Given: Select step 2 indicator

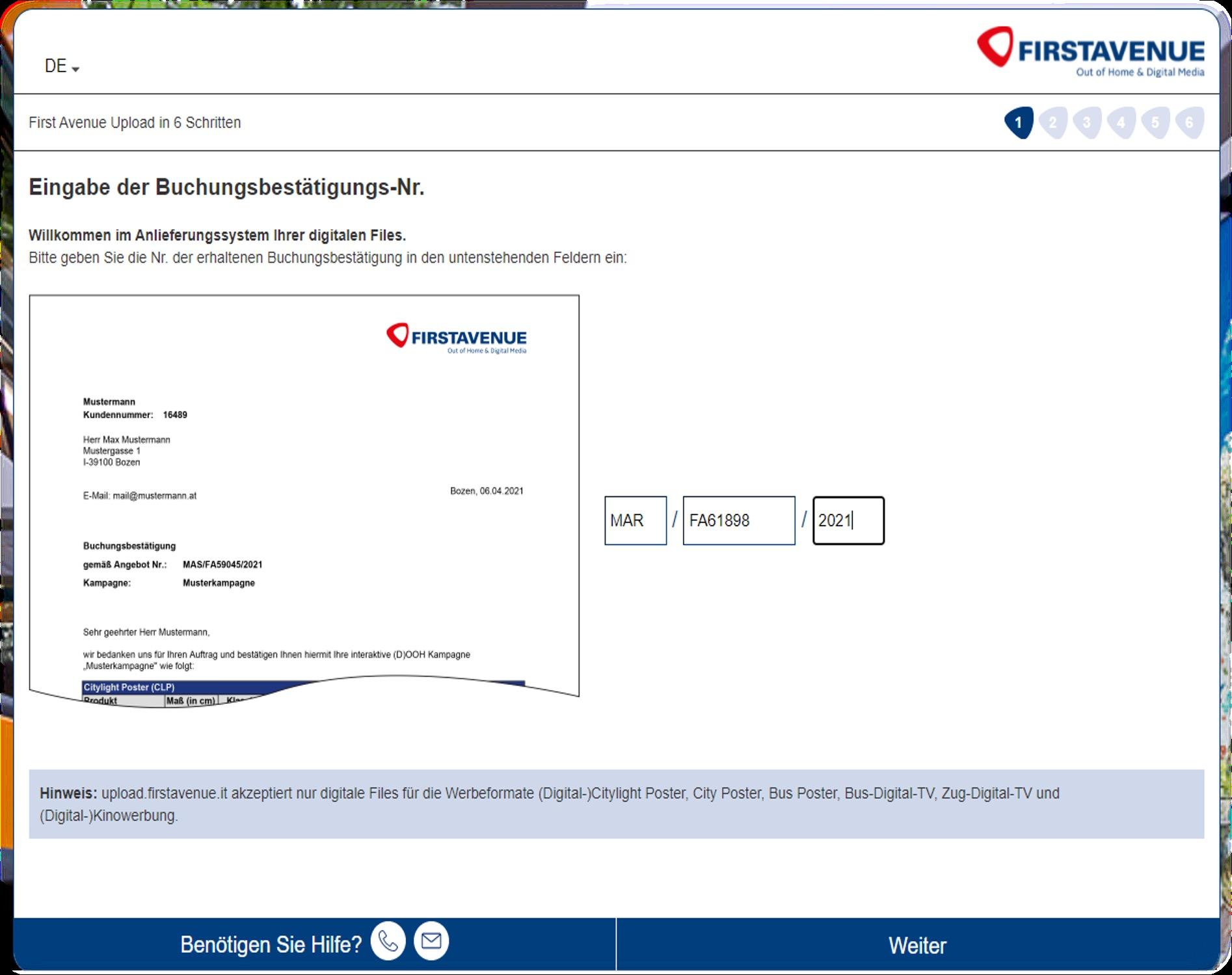Looking at the screenshot, I should click(x=1053, y=122).
